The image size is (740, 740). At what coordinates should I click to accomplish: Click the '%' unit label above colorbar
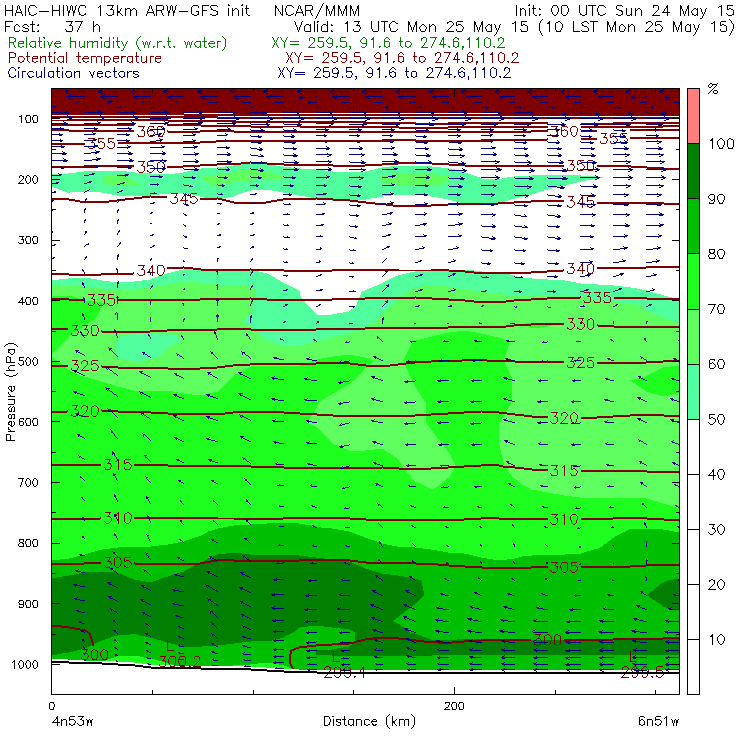point(713,89)
